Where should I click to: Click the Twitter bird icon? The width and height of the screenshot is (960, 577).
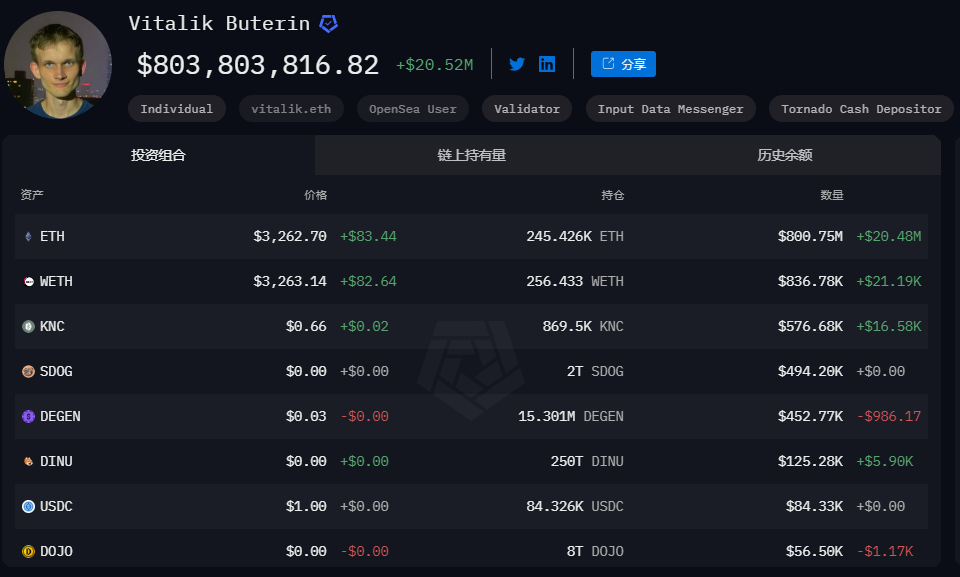pyautogui.click(x=517, y=64)
